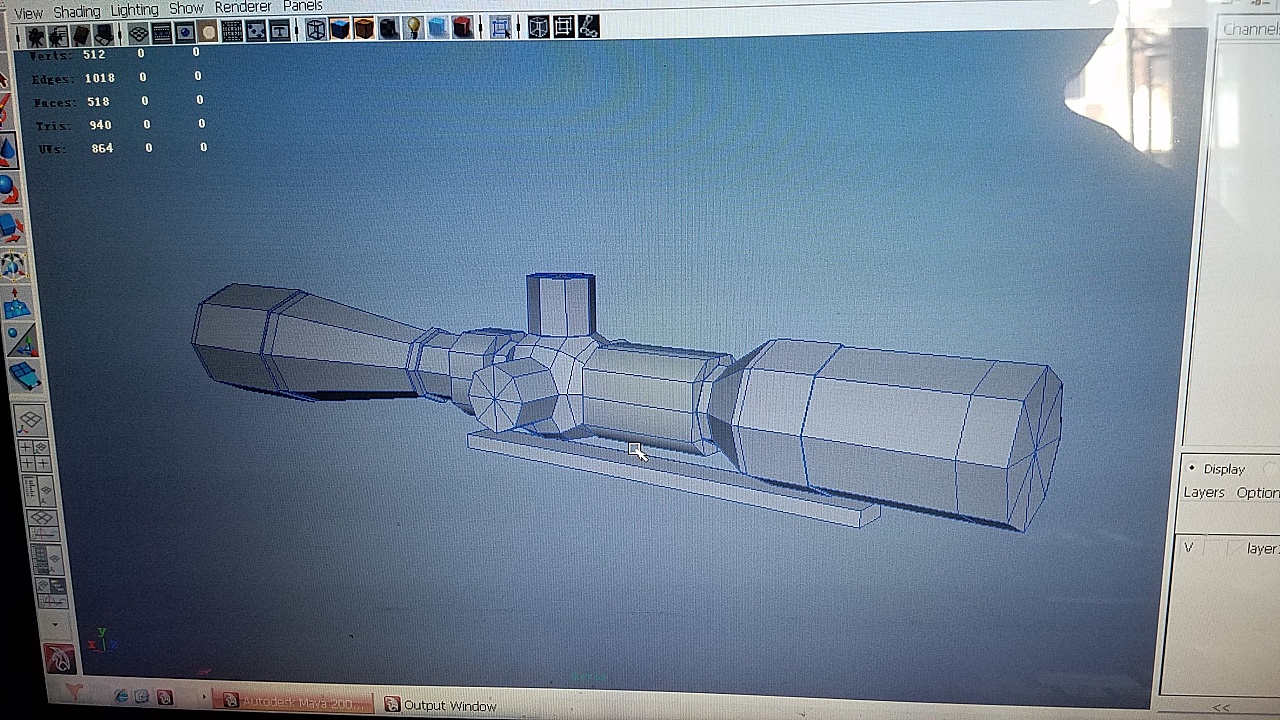
Task: Open Layers menu in layer editor
Action: coord(1204,492)
